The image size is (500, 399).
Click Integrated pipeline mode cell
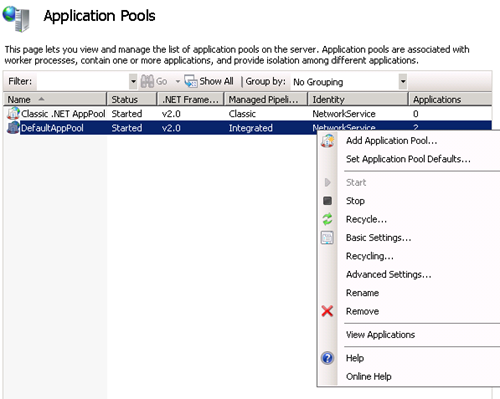(251, 128)
